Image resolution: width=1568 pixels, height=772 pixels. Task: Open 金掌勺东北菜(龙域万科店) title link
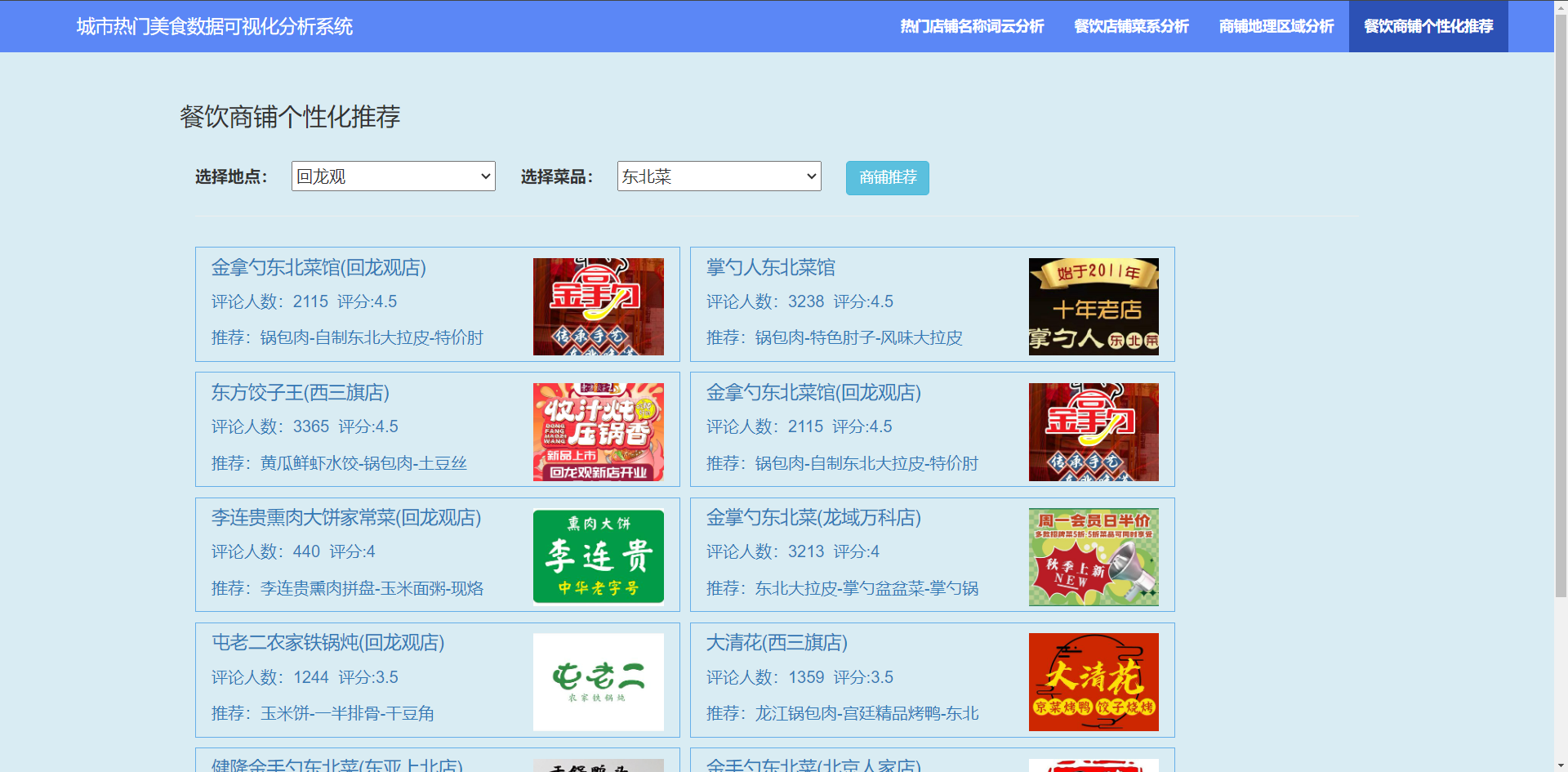pyautogui.click(x=813, y=517)
